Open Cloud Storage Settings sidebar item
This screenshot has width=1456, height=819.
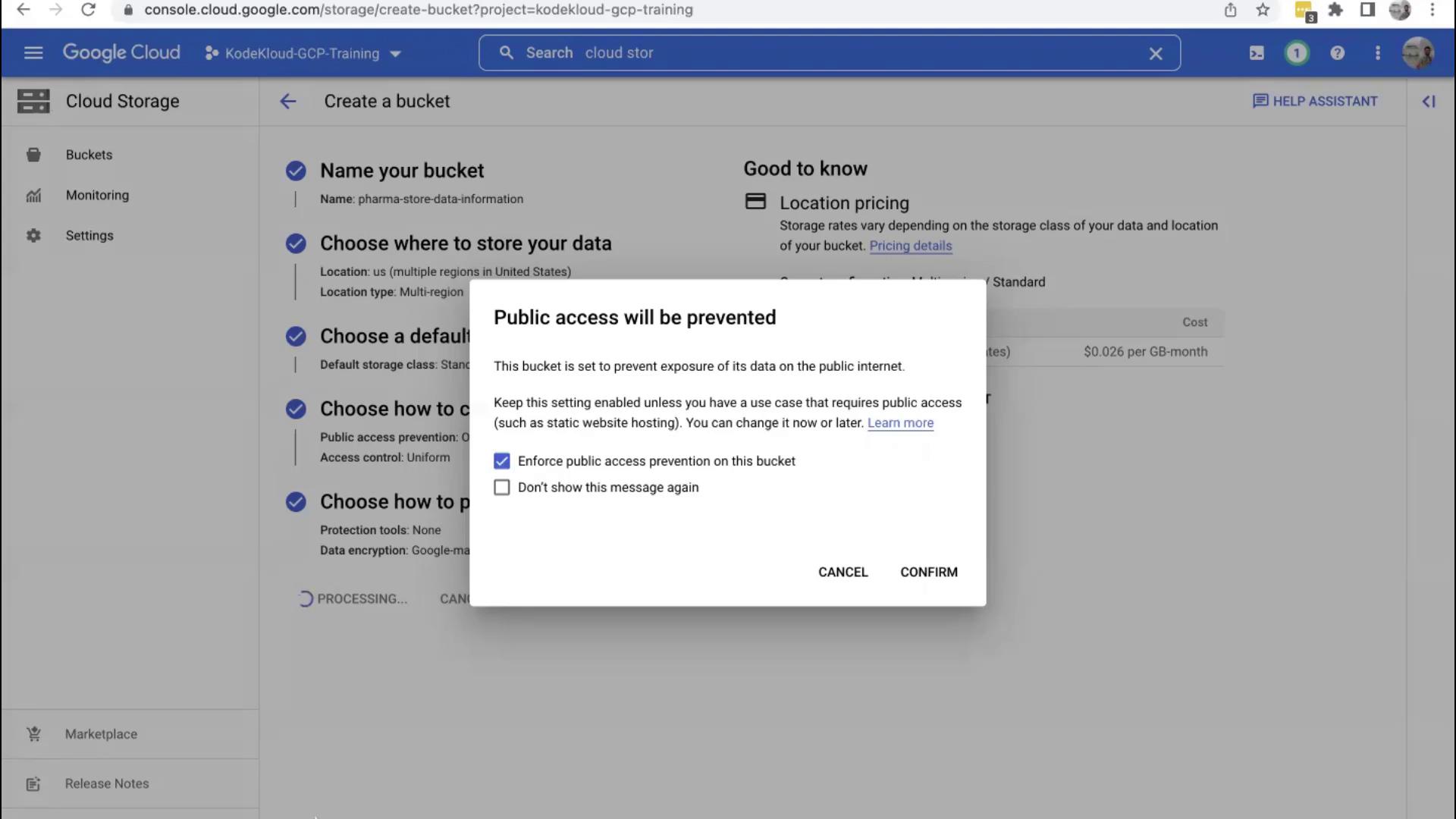[x=89, y=236]
